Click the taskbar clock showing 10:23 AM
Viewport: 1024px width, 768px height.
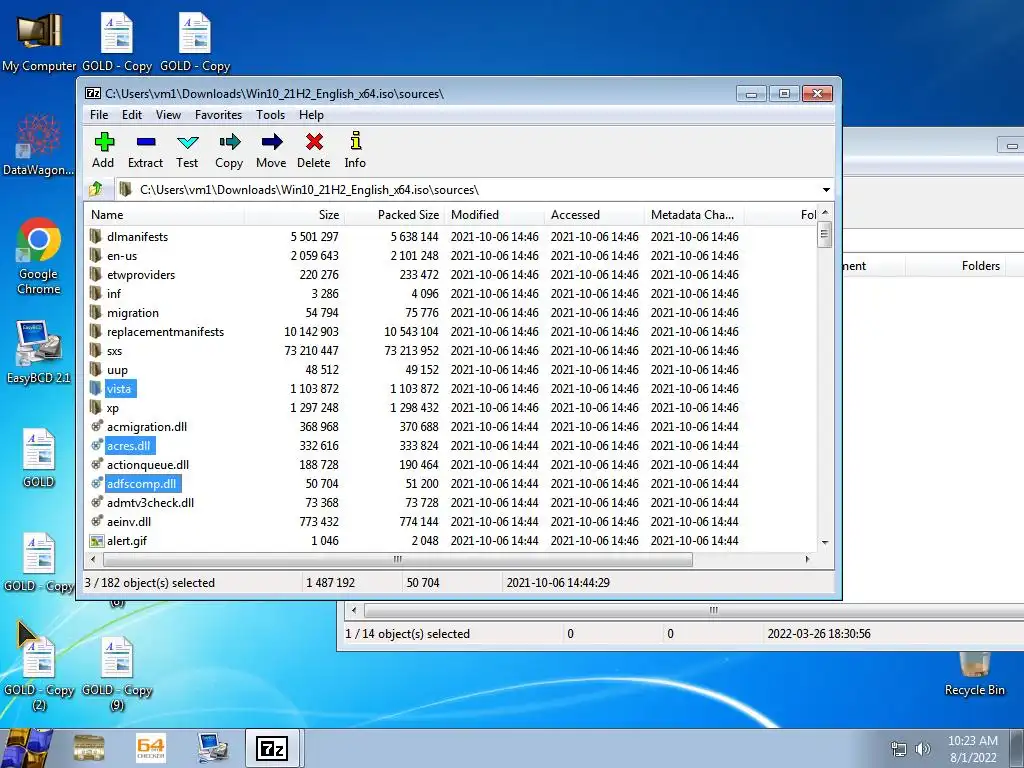point(972,748)
